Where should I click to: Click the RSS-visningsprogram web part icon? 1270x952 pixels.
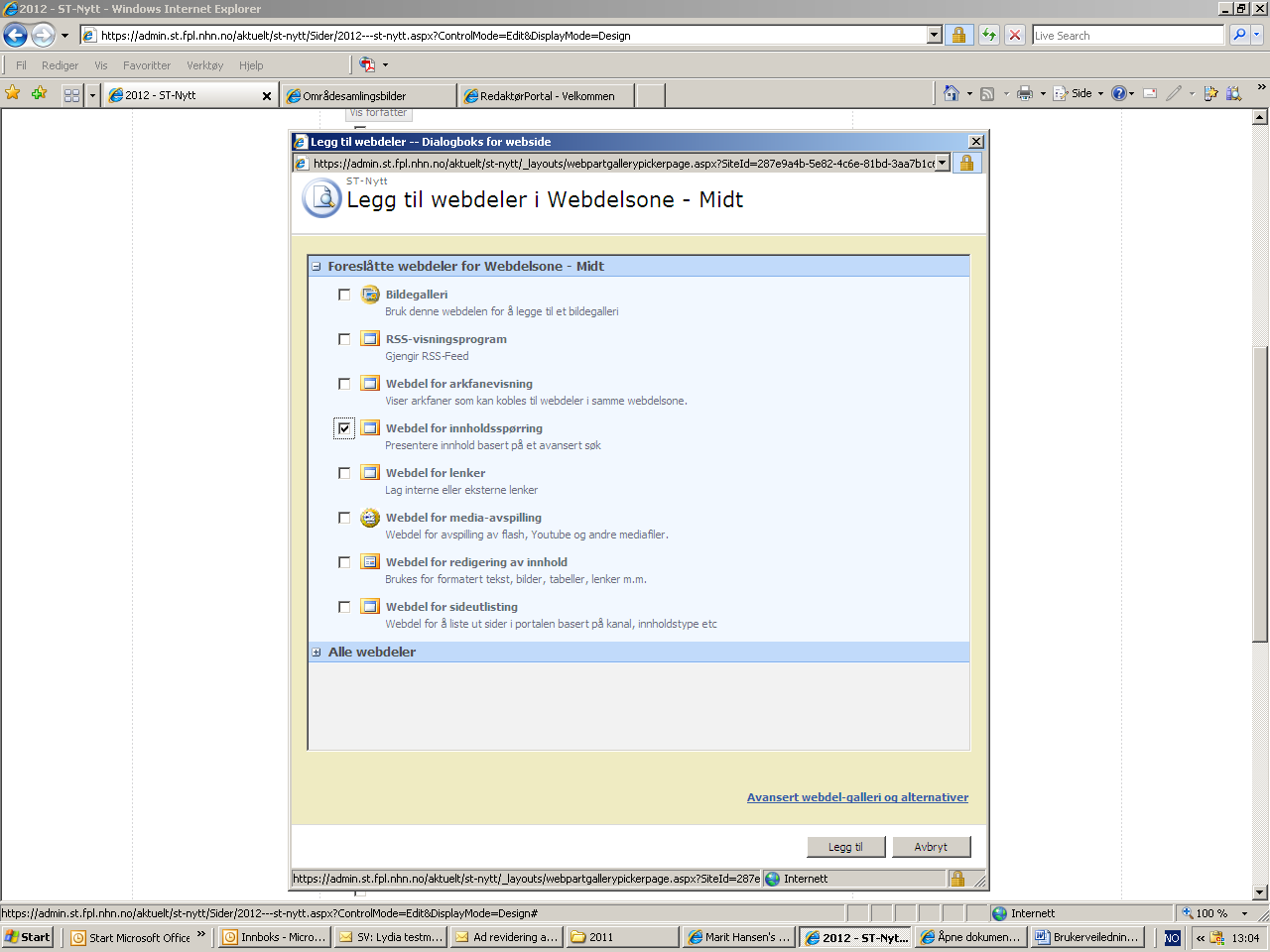click(x=370, y=339)
